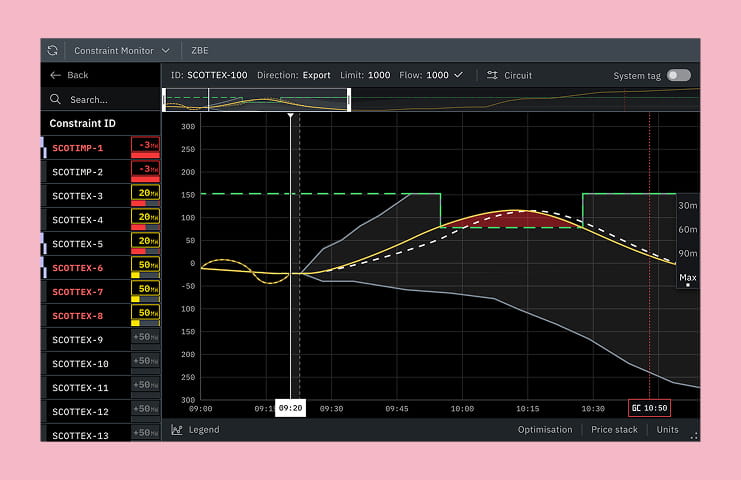Click the GC 10:50 timeline marker
This screenshot has width=741, height=480.
click(x=649, y=408)
